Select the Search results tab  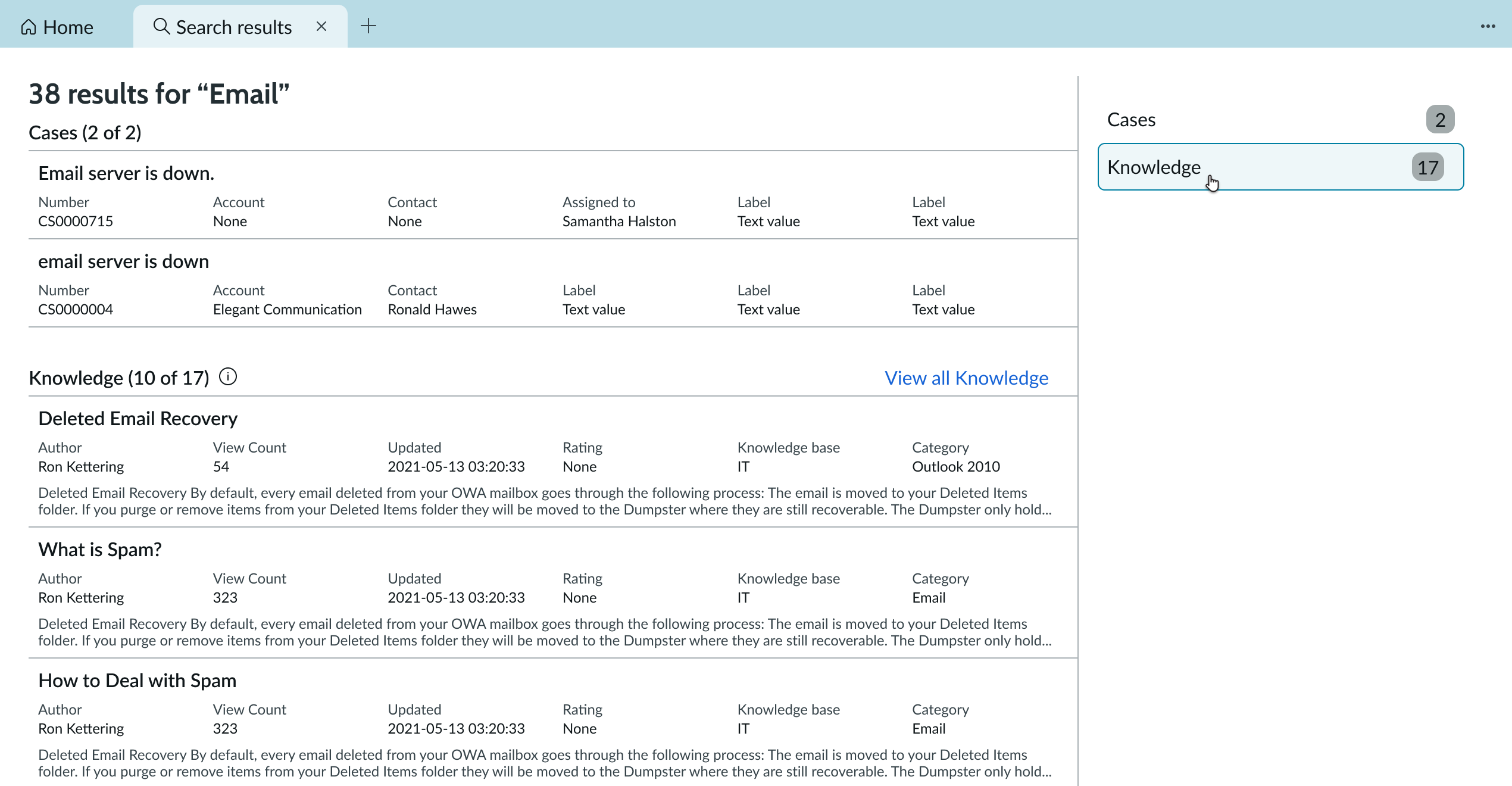(240, 27)
